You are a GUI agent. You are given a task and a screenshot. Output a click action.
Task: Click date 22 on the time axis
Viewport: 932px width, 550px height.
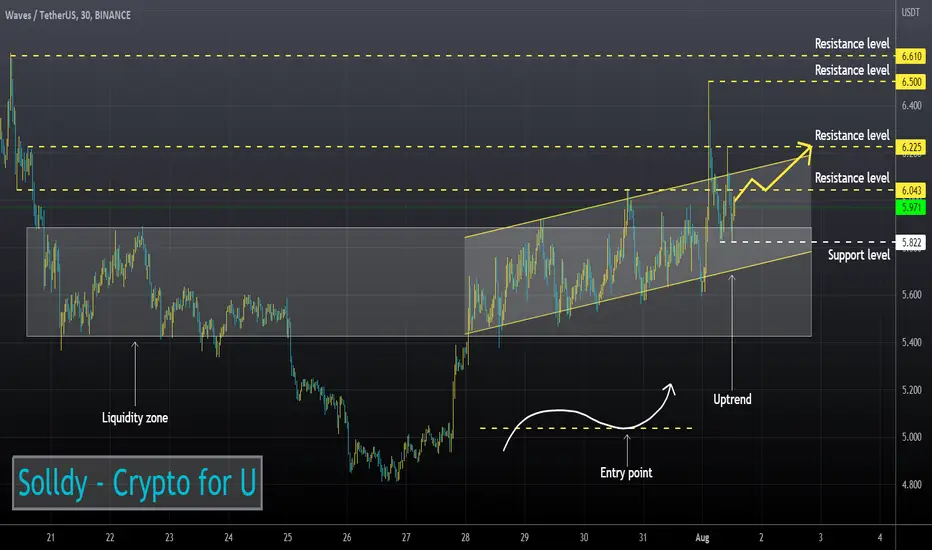(110, 538)
